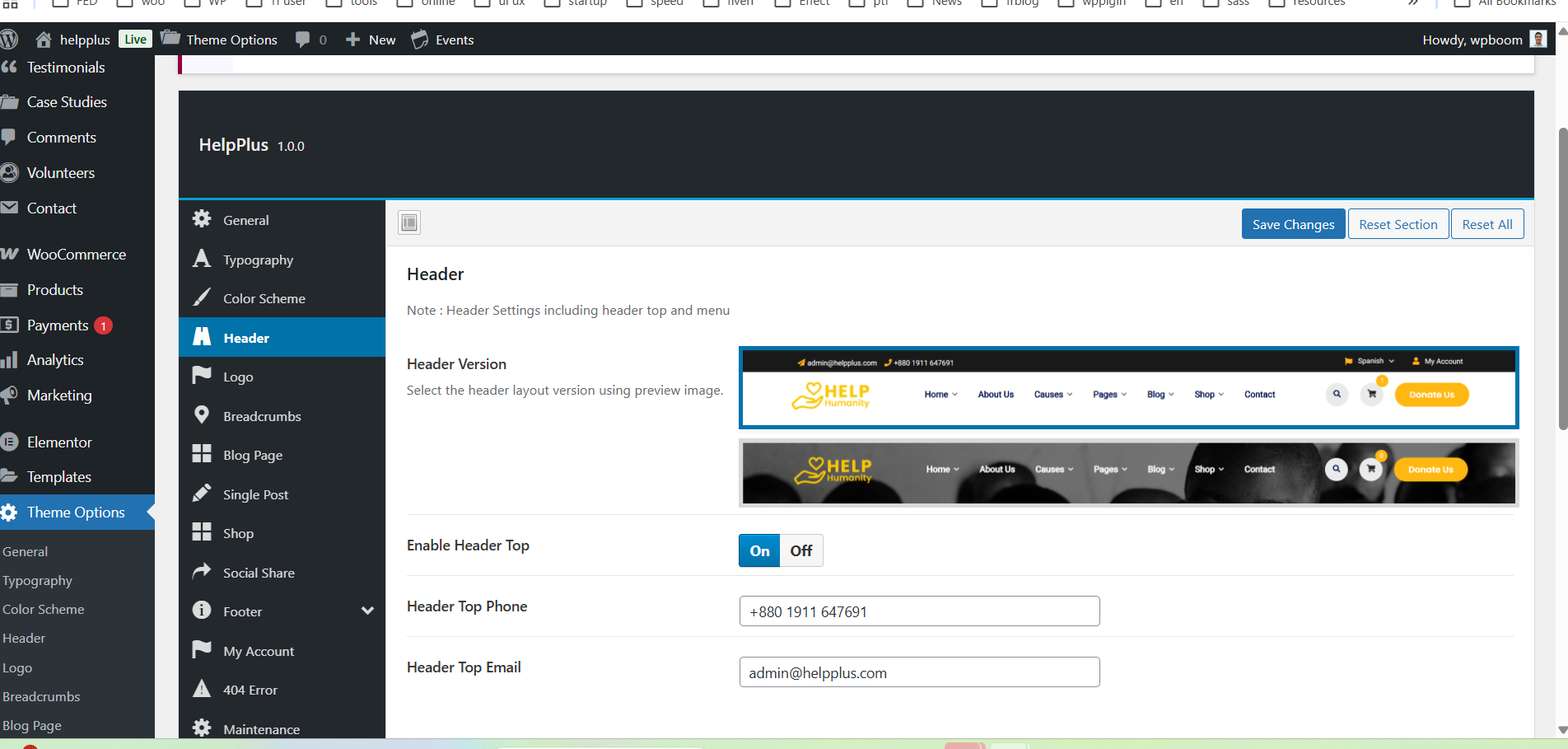Switch Enable Header Top to Off
Viewport: 1568px width, 749px height.
click(800, 550)
